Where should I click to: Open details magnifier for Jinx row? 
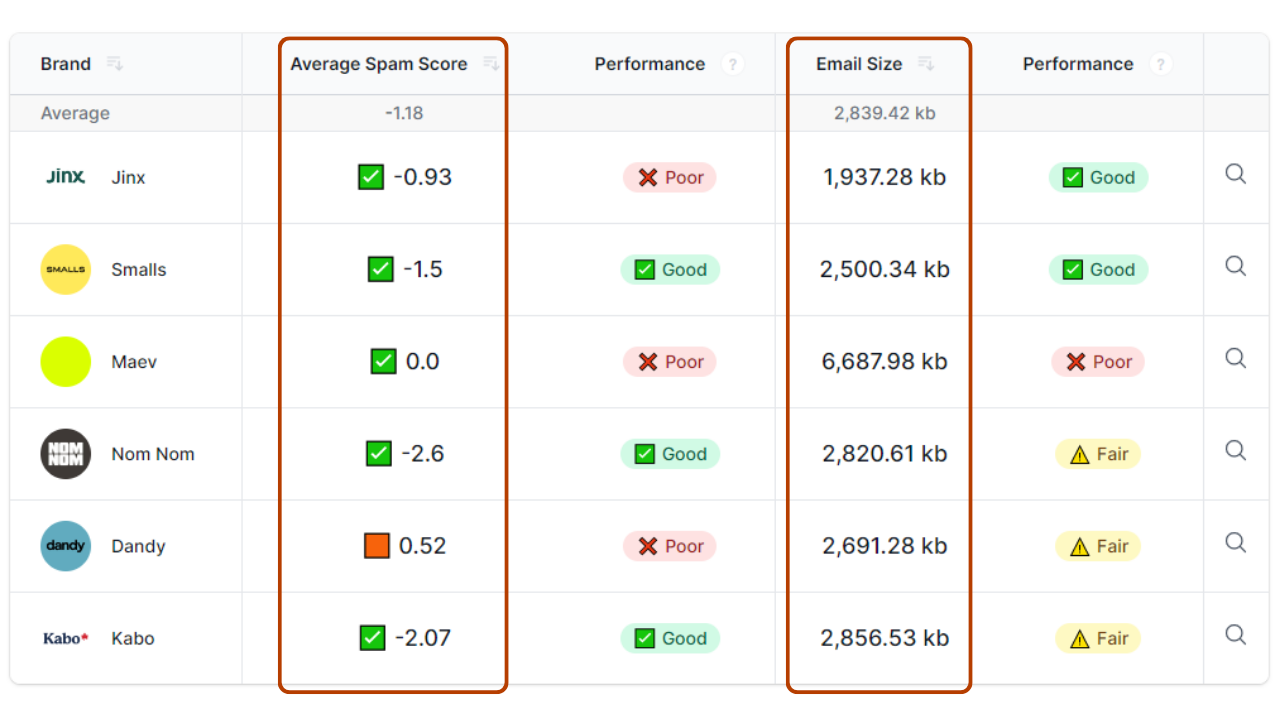click(x=1236, y=174)
